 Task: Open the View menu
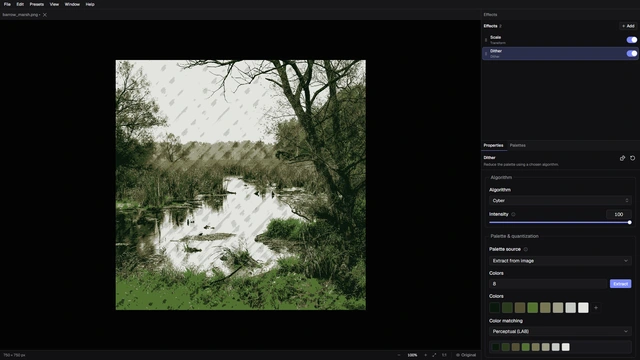pos(54,4)
